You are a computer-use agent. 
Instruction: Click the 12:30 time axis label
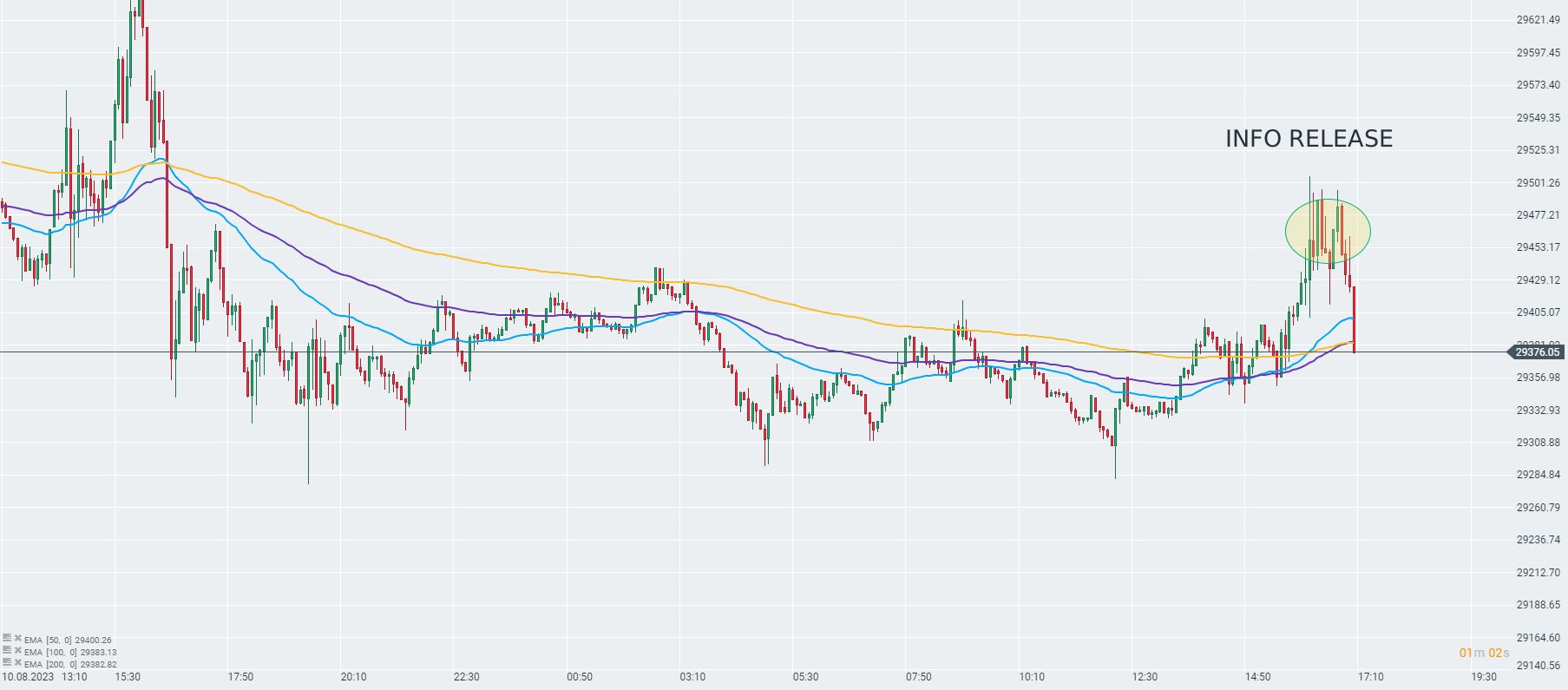click(1145, 677)
